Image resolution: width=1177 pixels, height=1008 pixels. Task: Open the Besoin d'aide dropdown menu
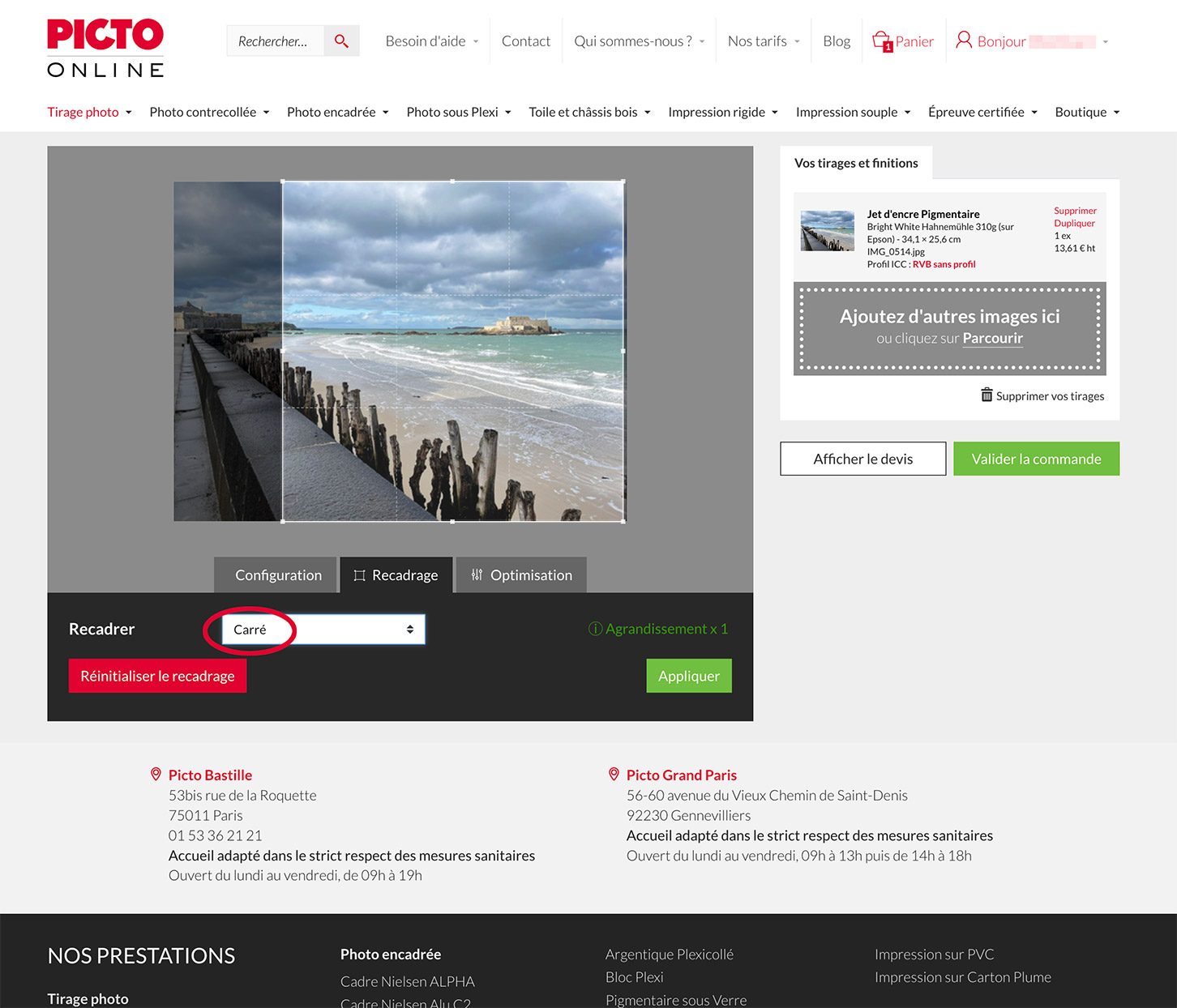click(431, 41)
